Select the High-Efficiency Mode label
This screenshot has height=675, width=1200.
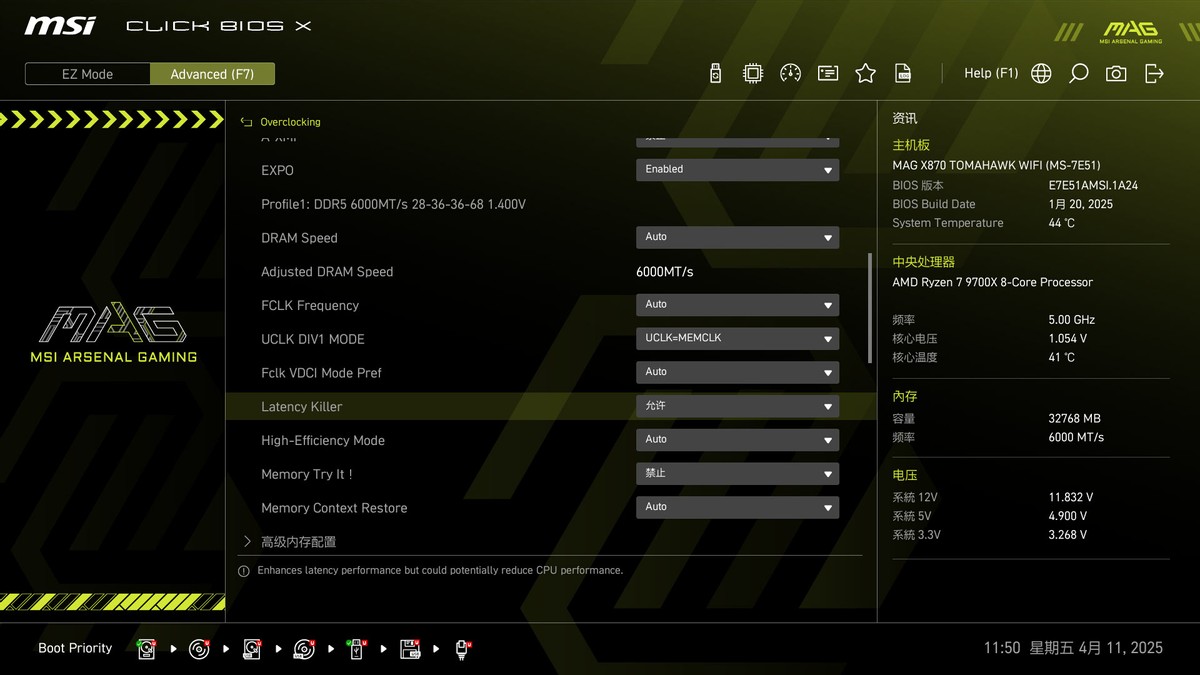point(323,441)
